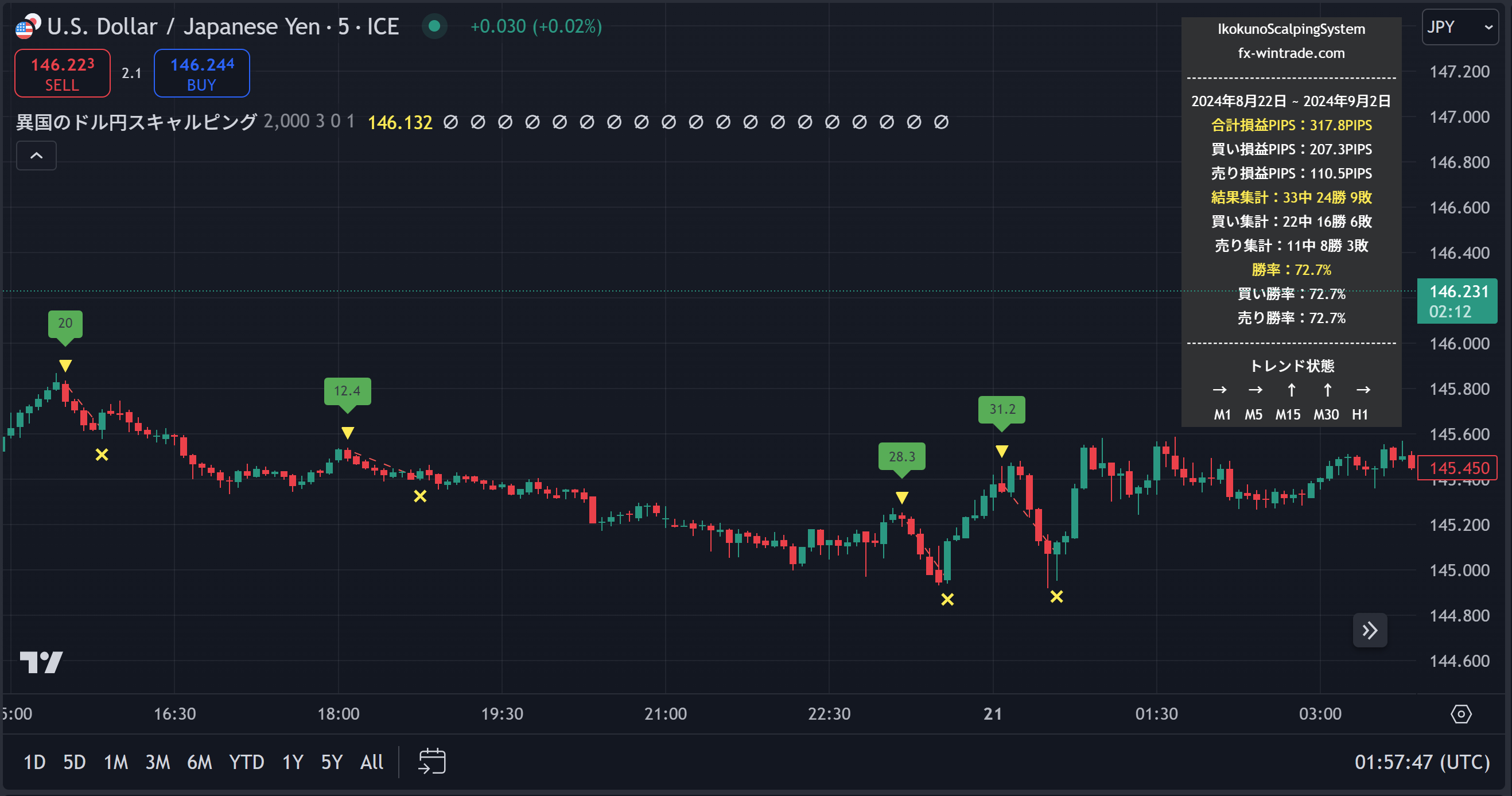The image size is (1512, 796).
Task: Click yellow sell arrow under 31.2 label
Action: pyautogui.click(x=1001, y=451)
